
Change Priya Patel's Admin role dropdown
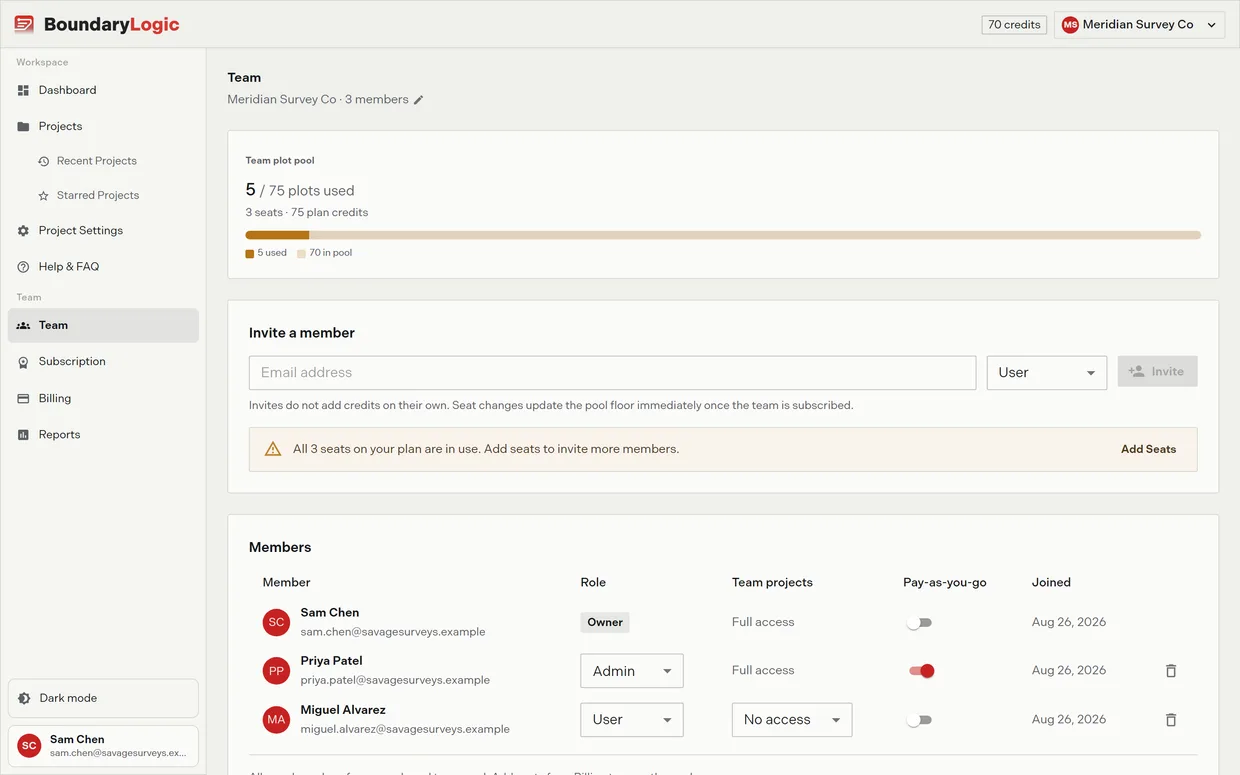tap(631, 671)
